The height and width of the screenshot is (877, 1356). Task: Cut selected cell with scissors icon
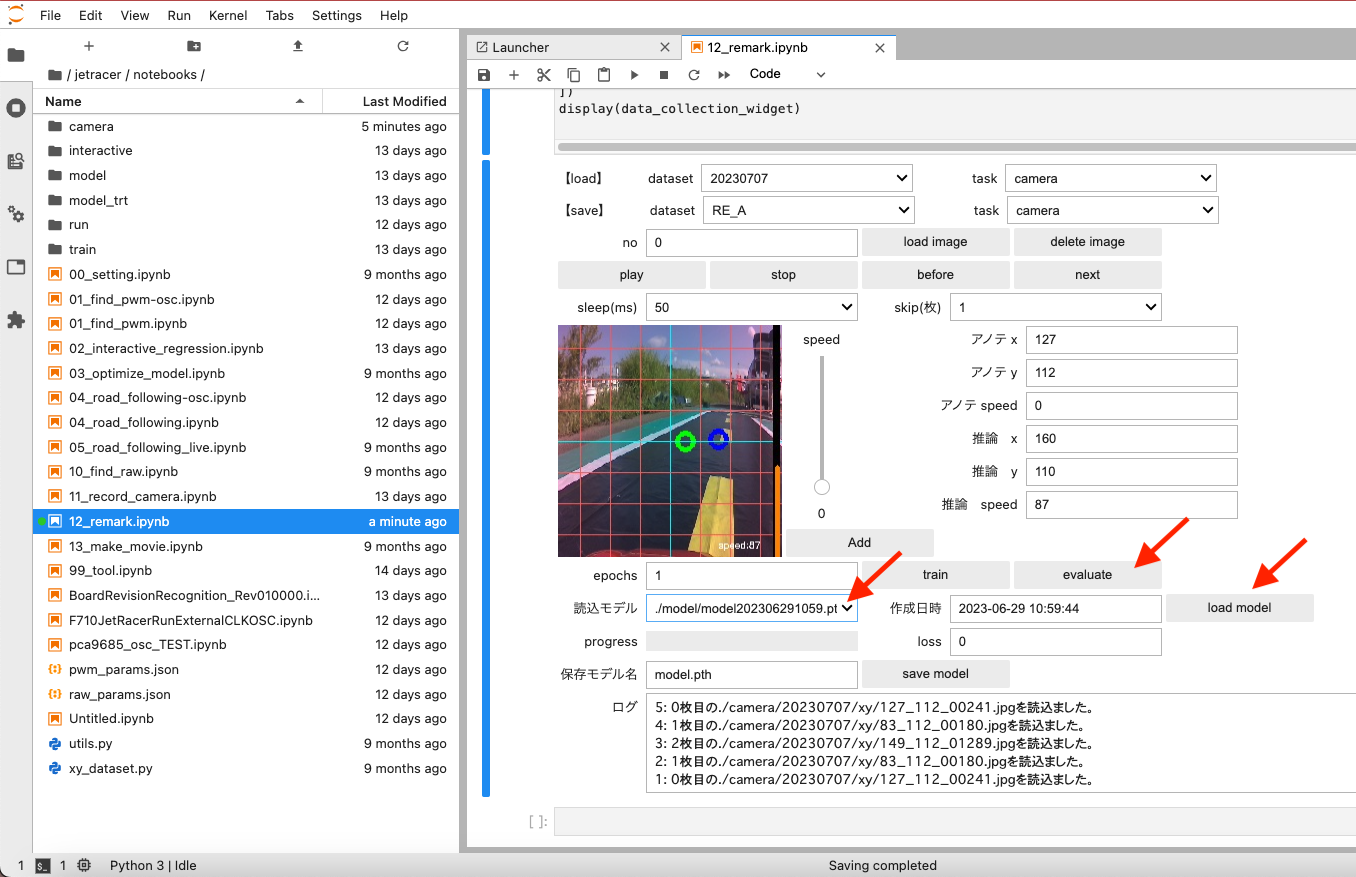click(x=544, y=75)
